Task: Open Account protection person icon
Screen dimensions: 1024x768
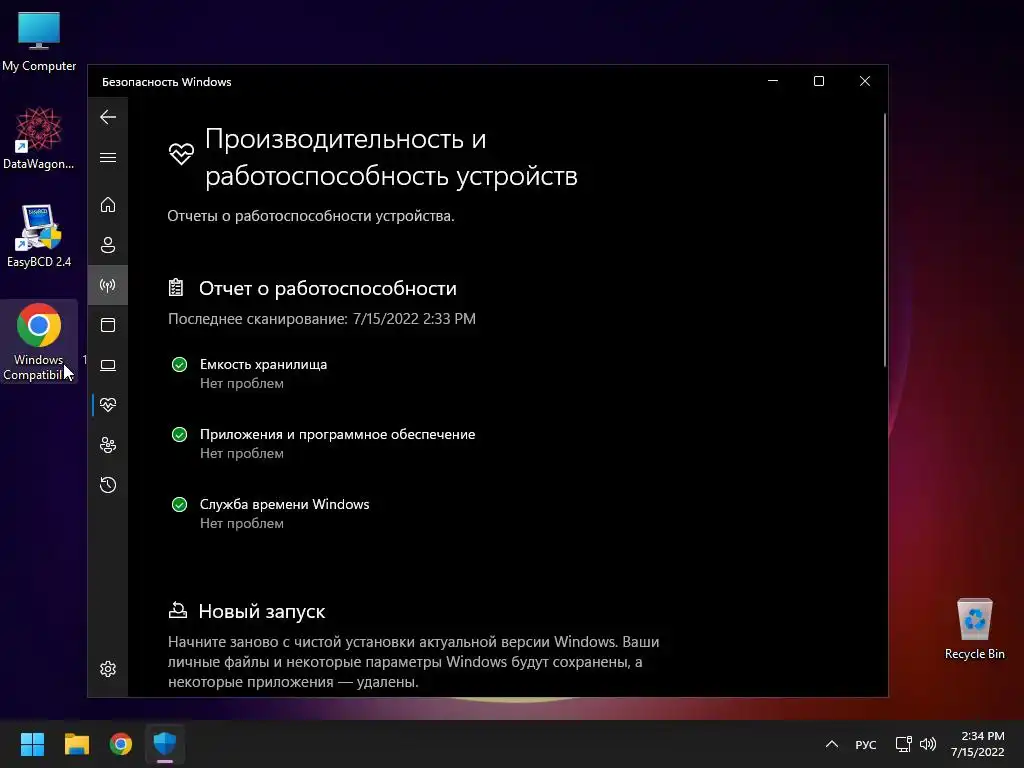Action: 108,245
